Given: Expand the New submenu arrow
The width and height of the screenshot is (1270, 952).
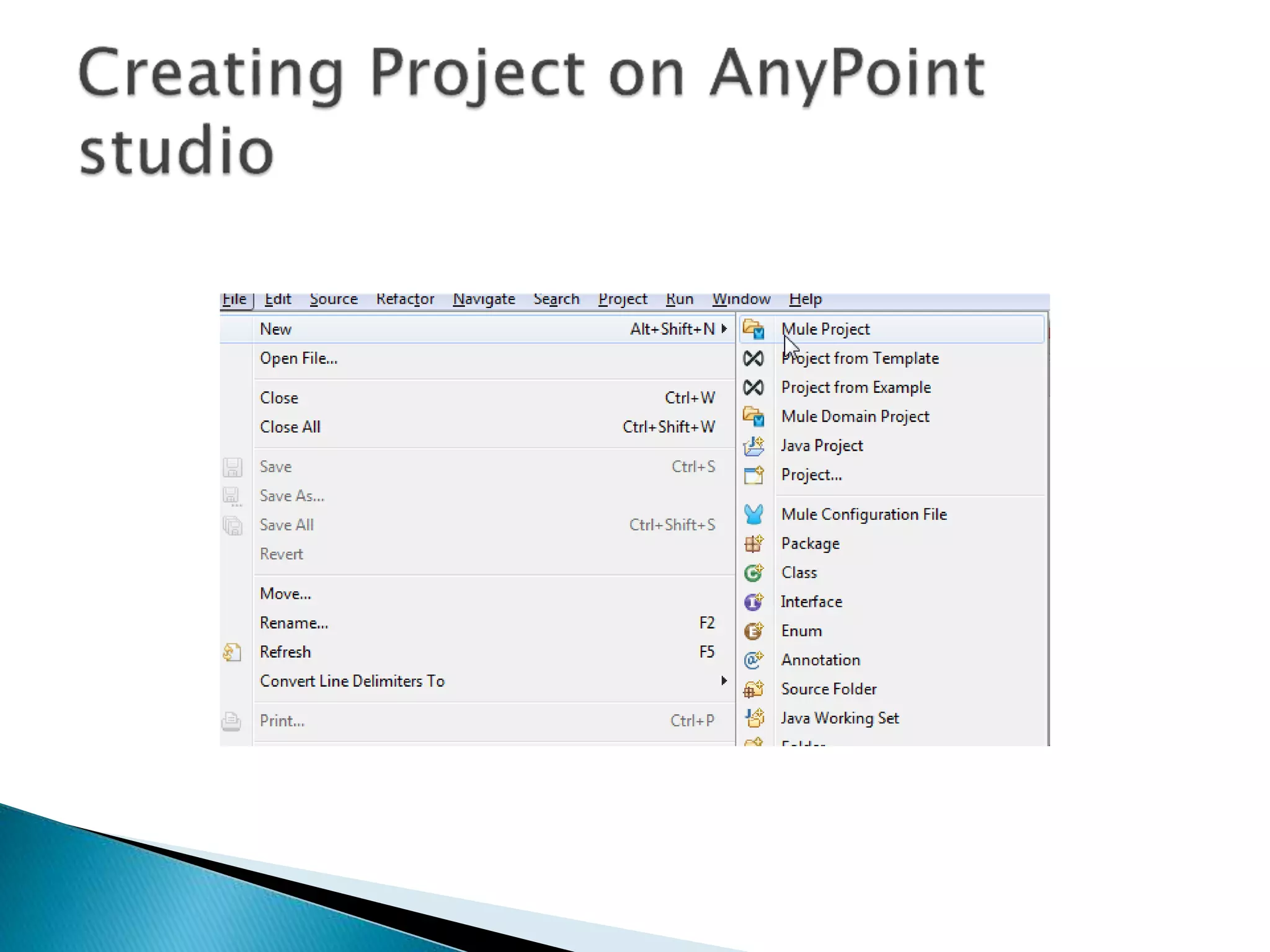Looking at the screenshot, I should (x=724, y=329).
